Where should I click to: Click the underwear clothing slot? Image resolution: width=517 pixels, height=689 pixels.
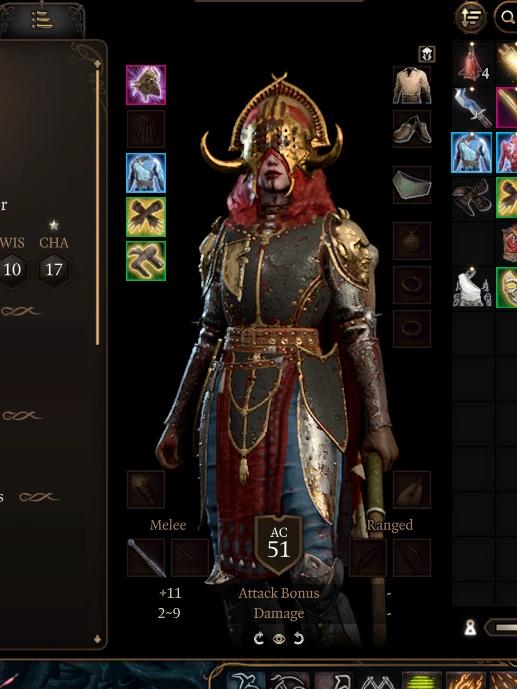tap(412, 185)
